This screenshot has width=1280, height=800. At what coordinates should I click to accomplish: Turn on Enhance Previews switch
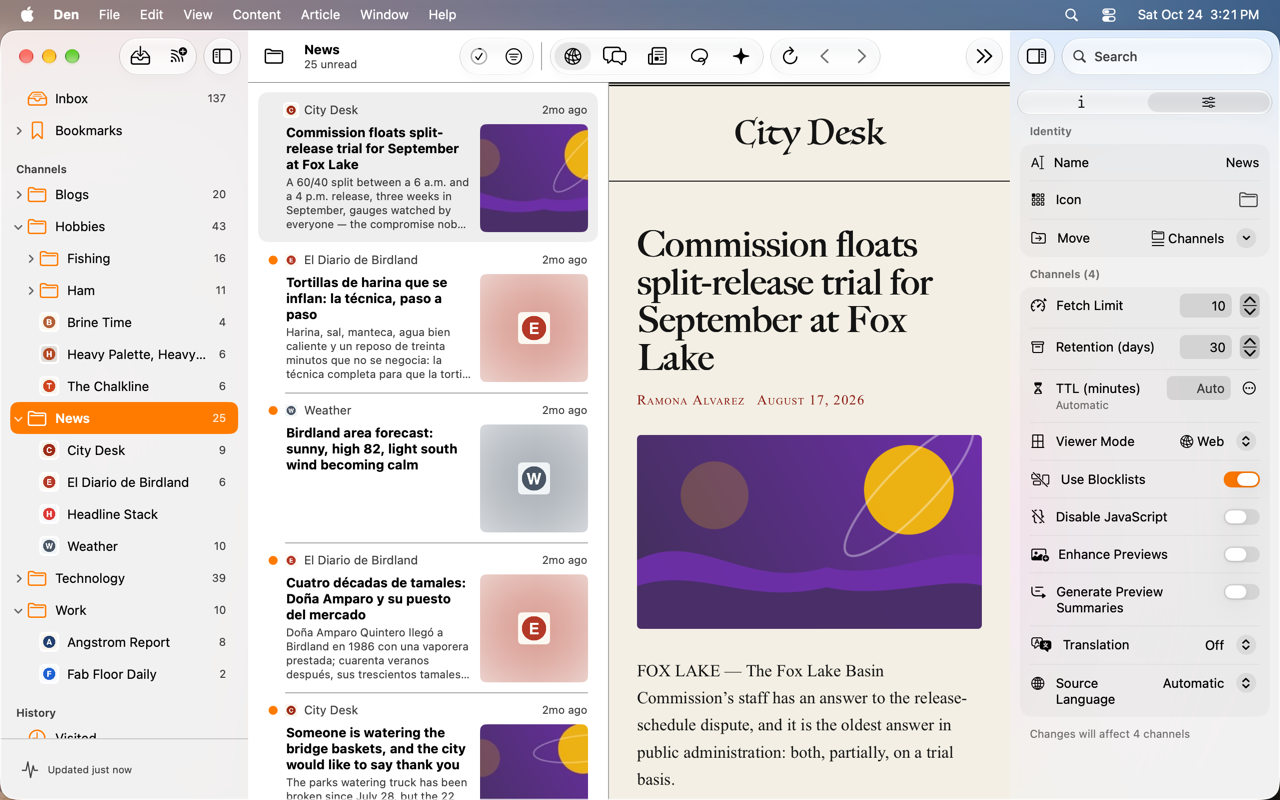1241,555
